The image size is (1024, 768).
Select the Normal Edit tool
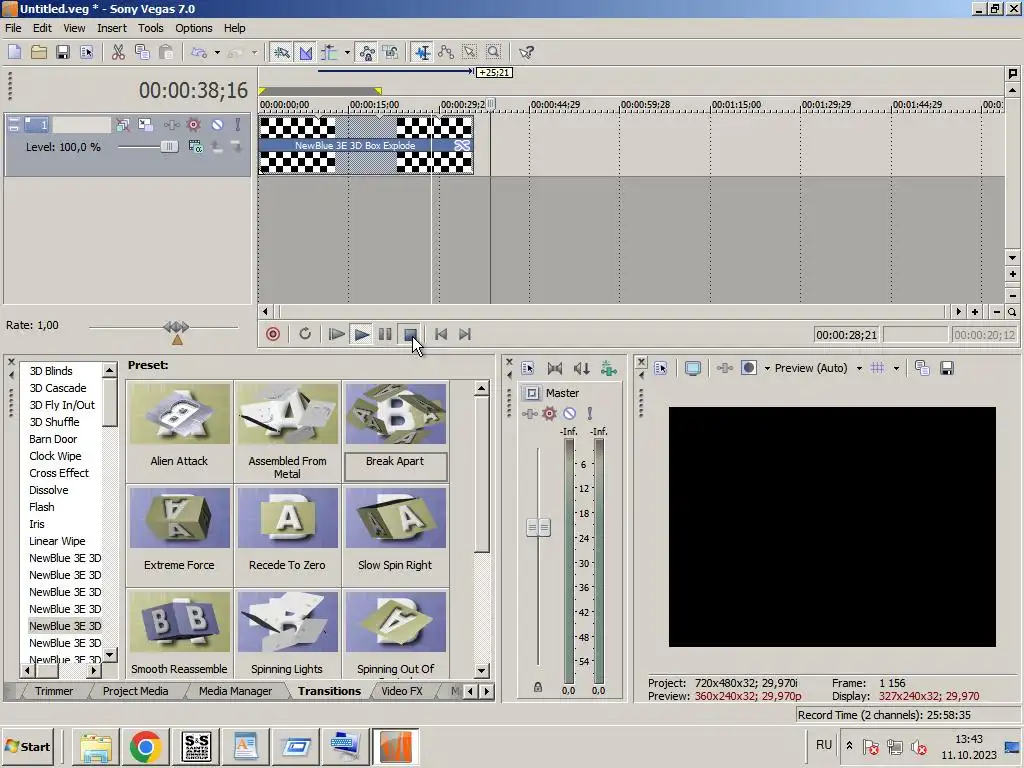(x=423, y=52)
